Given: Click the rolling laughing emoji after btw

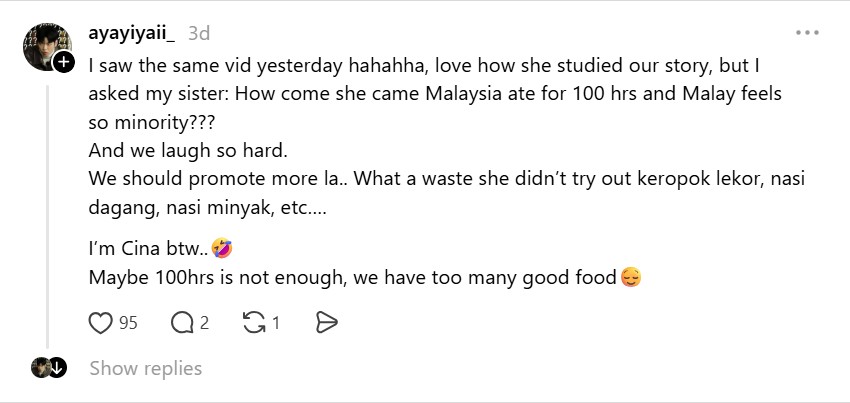Looking at the screenshot, I should click(x=222, y=248).
